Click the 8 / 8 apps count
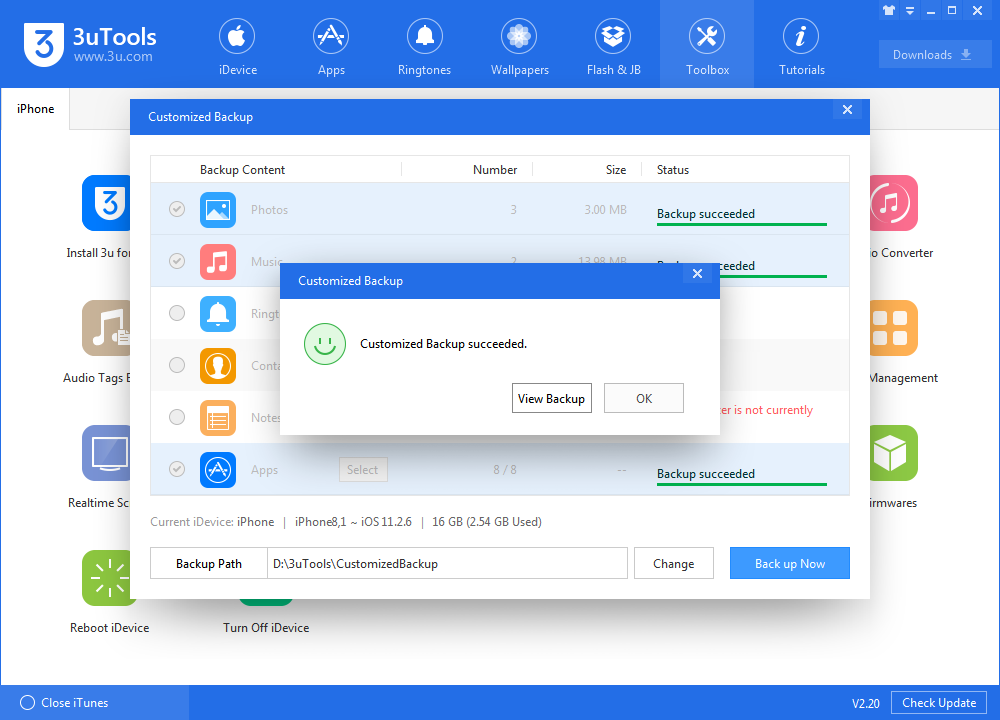Viewport: 1000px width, 720px height. 504,470
